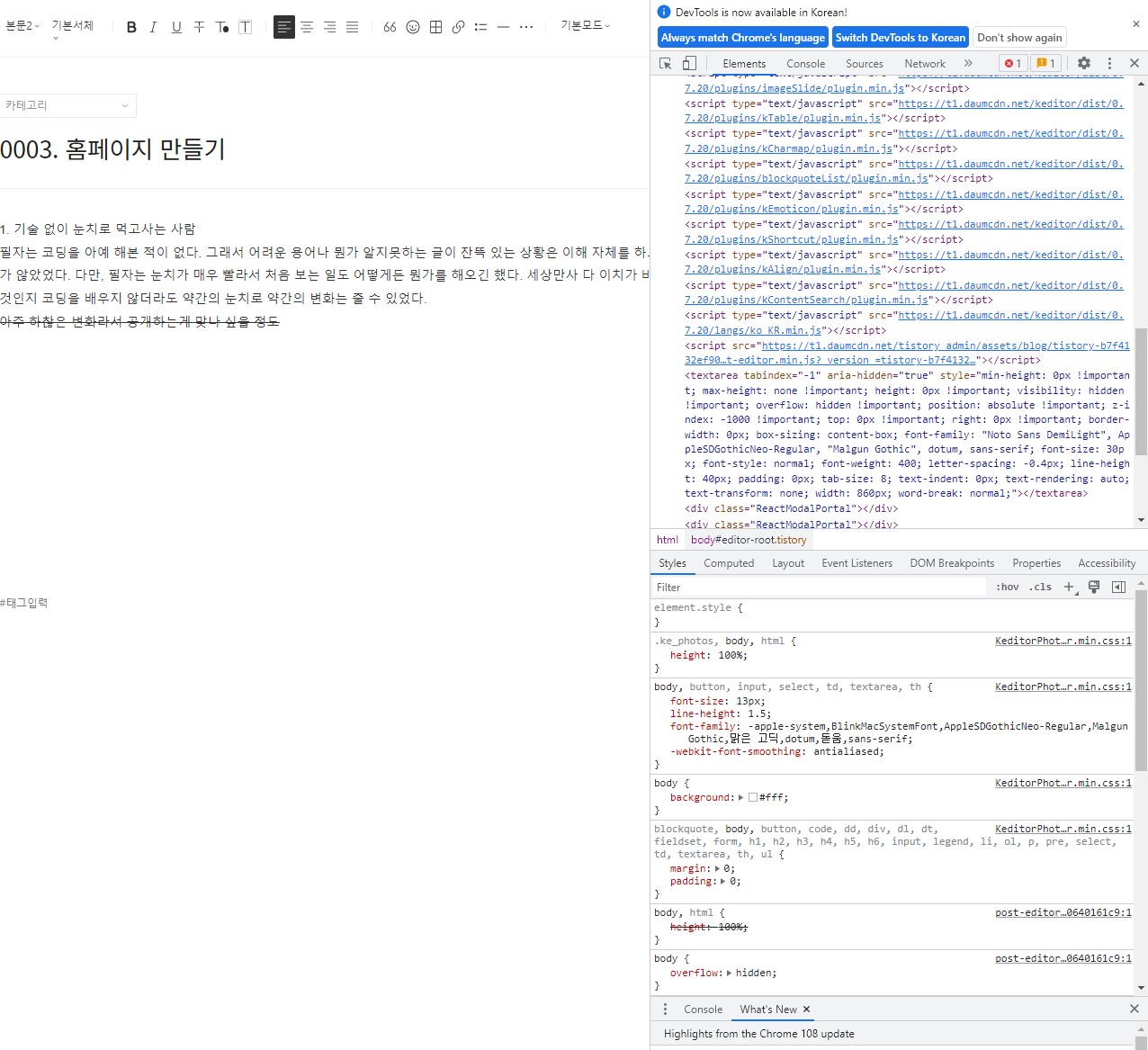Expand the padding property triangle
The width and height of the screenshot is (1148, 1050).
[x=722, y=881]
